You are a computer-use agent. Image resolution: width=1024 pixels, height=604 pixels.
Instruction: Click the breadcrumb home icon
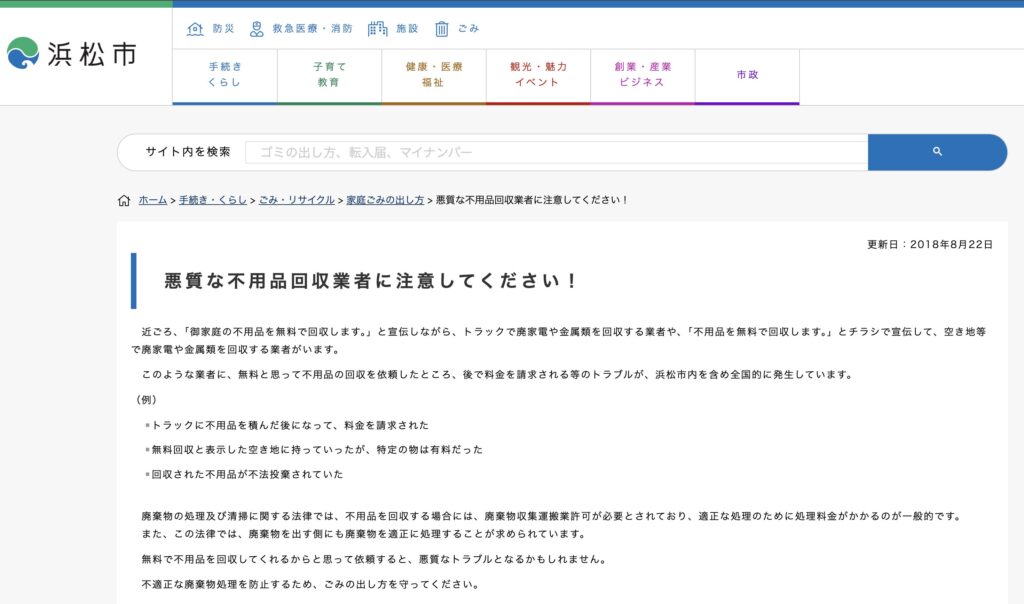(124, 200)
